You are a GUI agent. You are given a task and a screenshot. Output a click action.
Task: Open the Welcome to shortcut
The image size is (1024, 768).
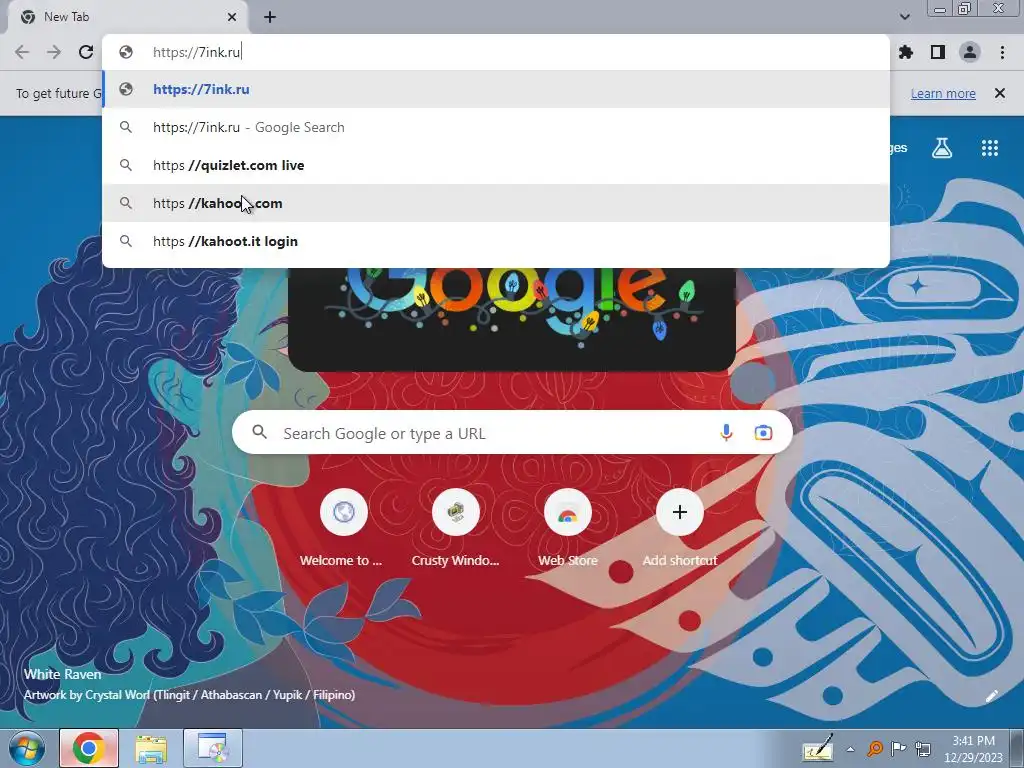(344, 512)
